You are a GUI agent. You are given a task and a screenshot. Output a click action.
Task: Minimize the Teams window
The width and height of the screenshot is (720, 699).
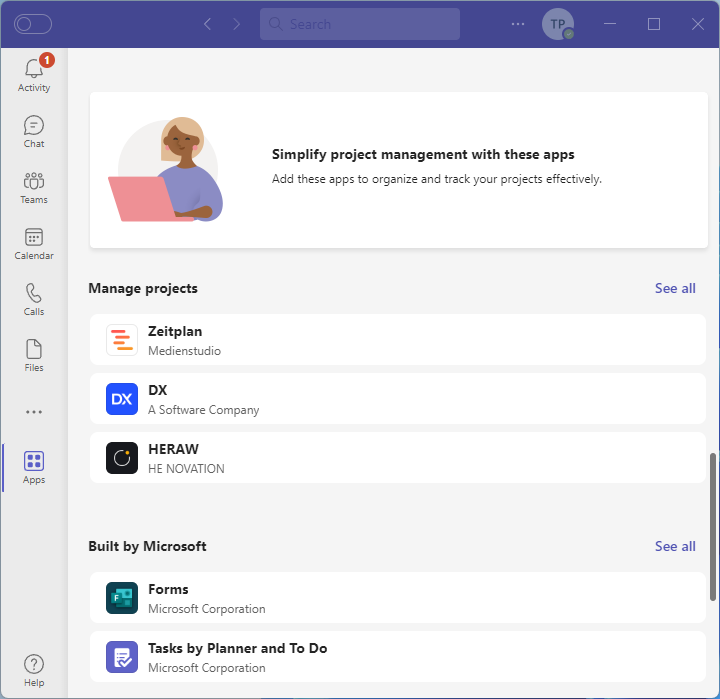coord(610,24)
